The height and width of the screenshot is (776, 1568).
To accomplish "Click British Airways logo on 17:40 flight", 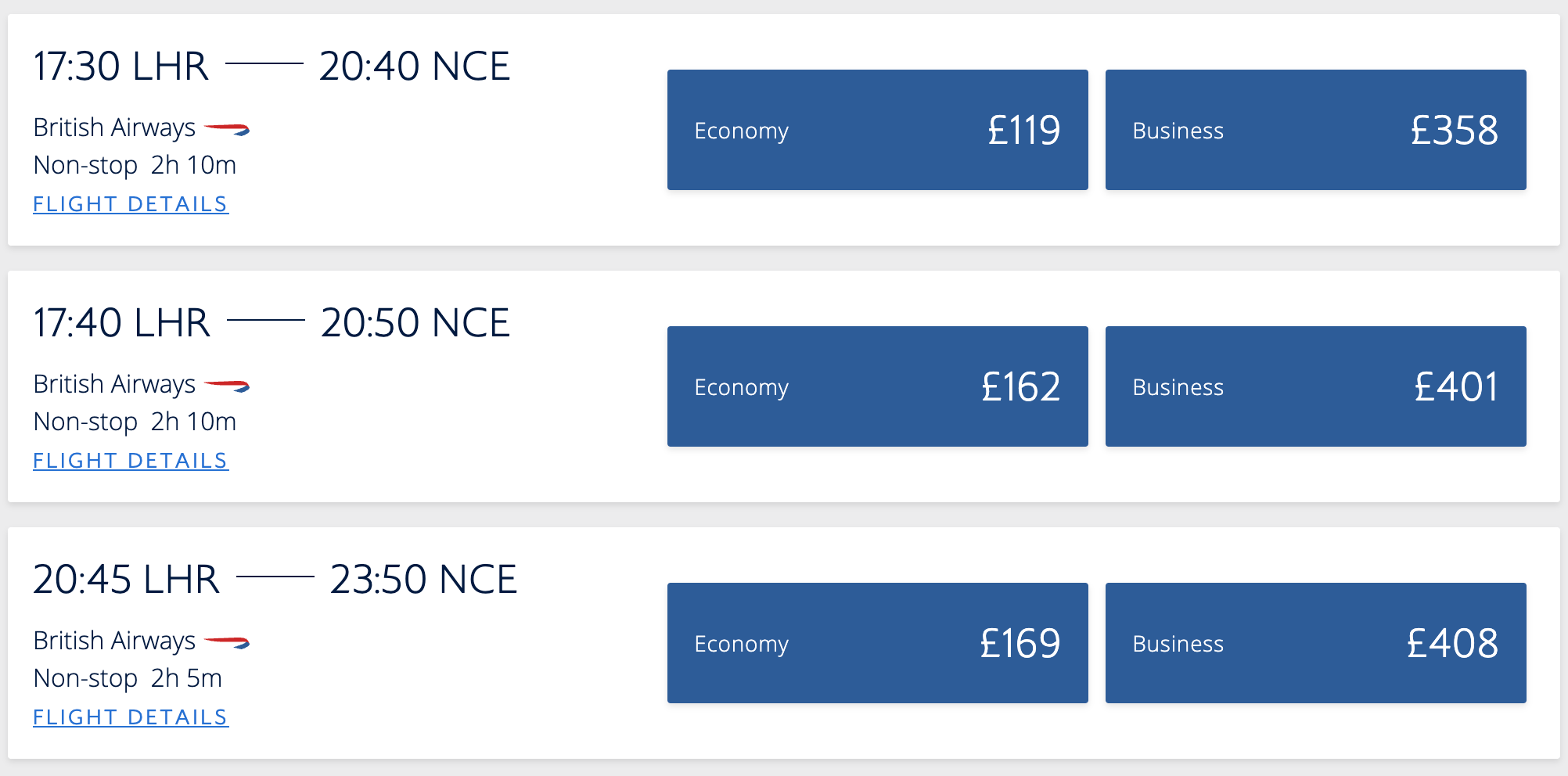I will pos(227,386).
